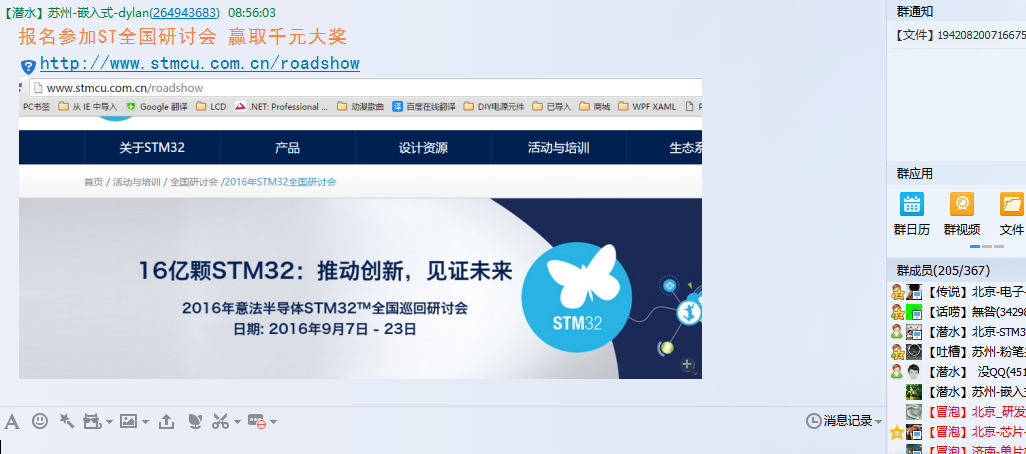Click the magic wand effects icon
The width and height of the screenshot is (1026, 454).
[x=67, y=421]
